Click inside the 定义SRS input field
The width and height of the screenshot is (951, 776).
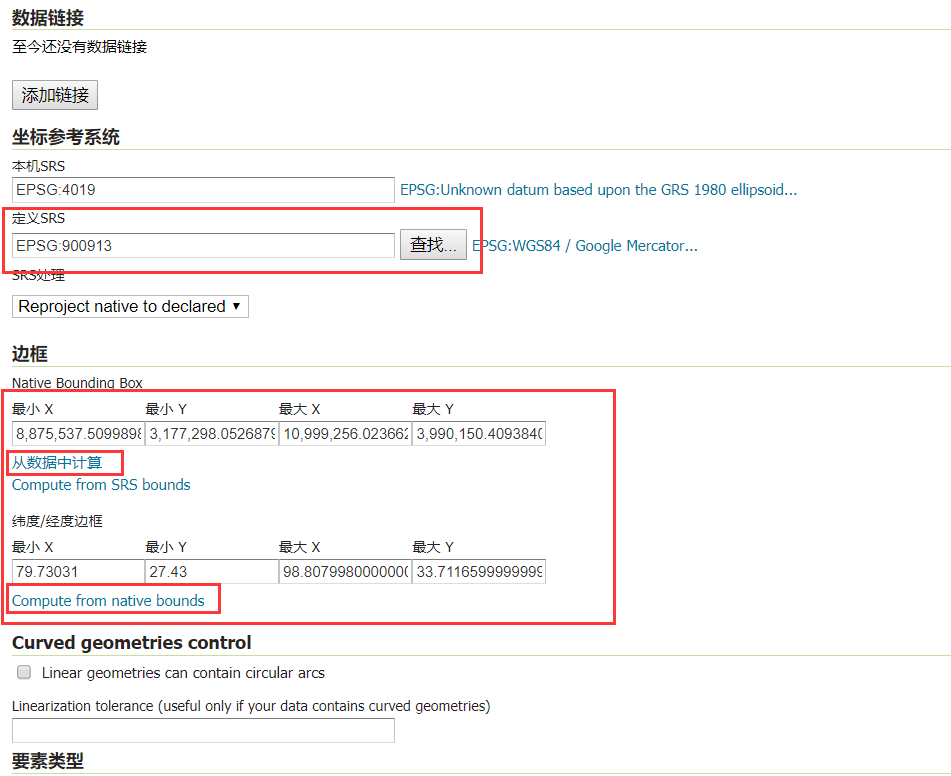coord(200,244)
